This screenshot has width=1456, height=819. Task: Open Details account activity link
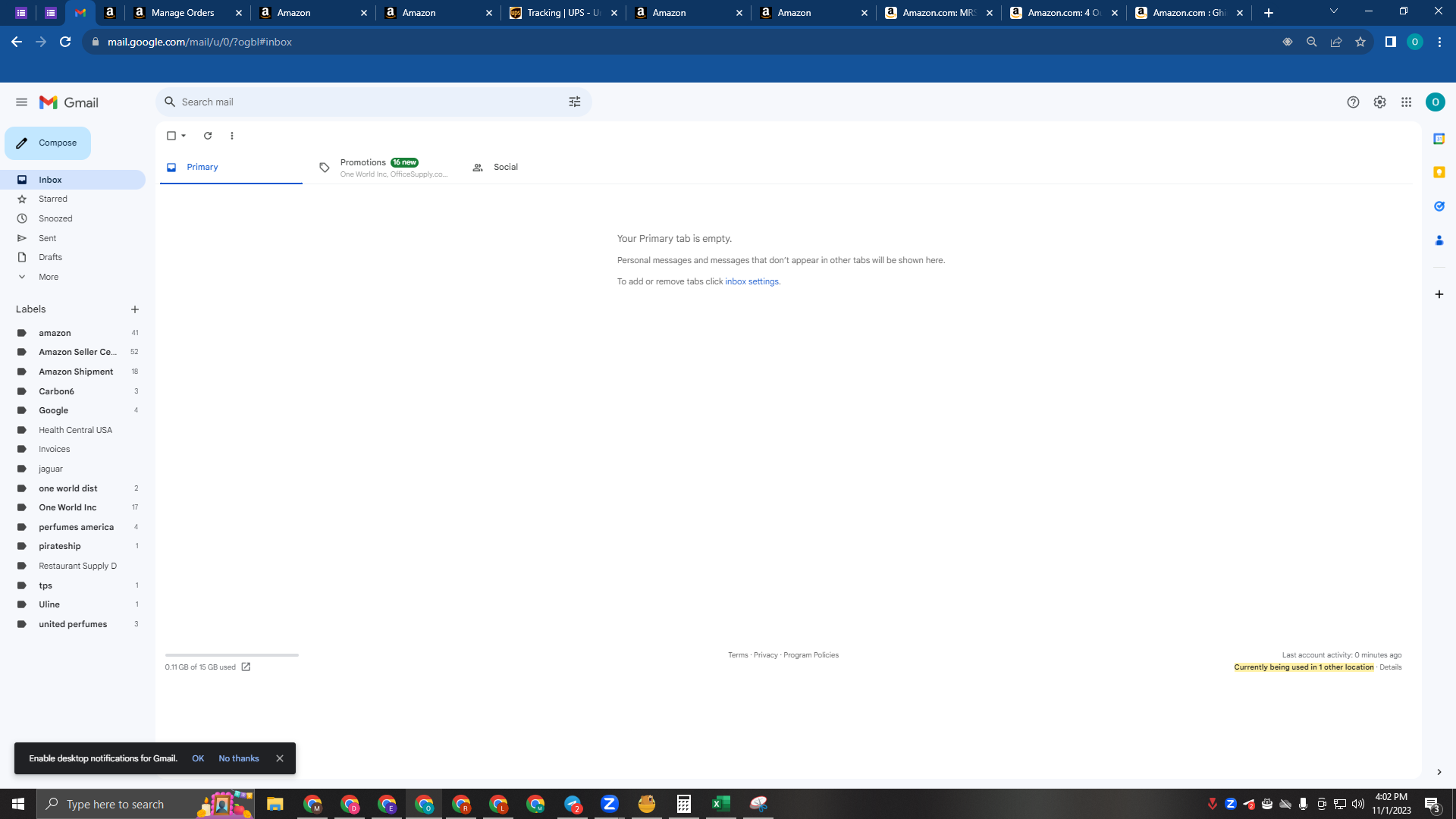point(1390,667)
